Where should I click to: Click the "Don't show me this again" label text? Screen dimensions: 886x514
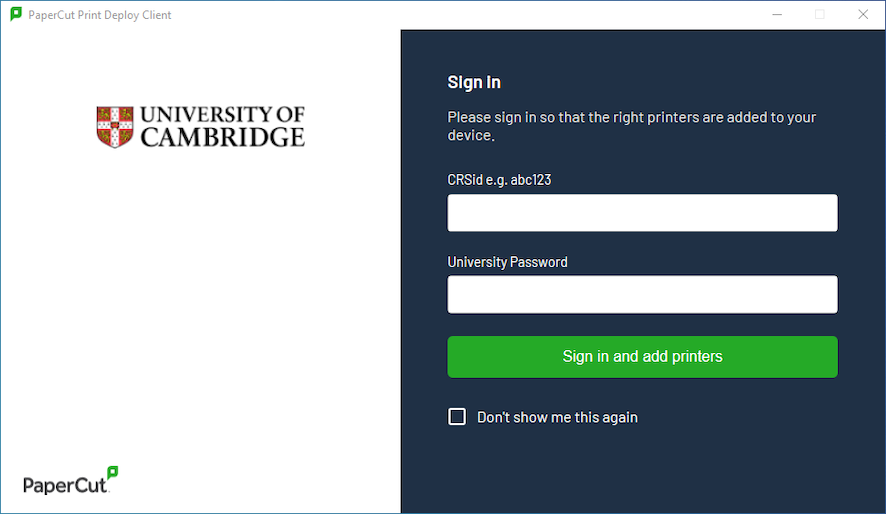[x=557, y=417]
